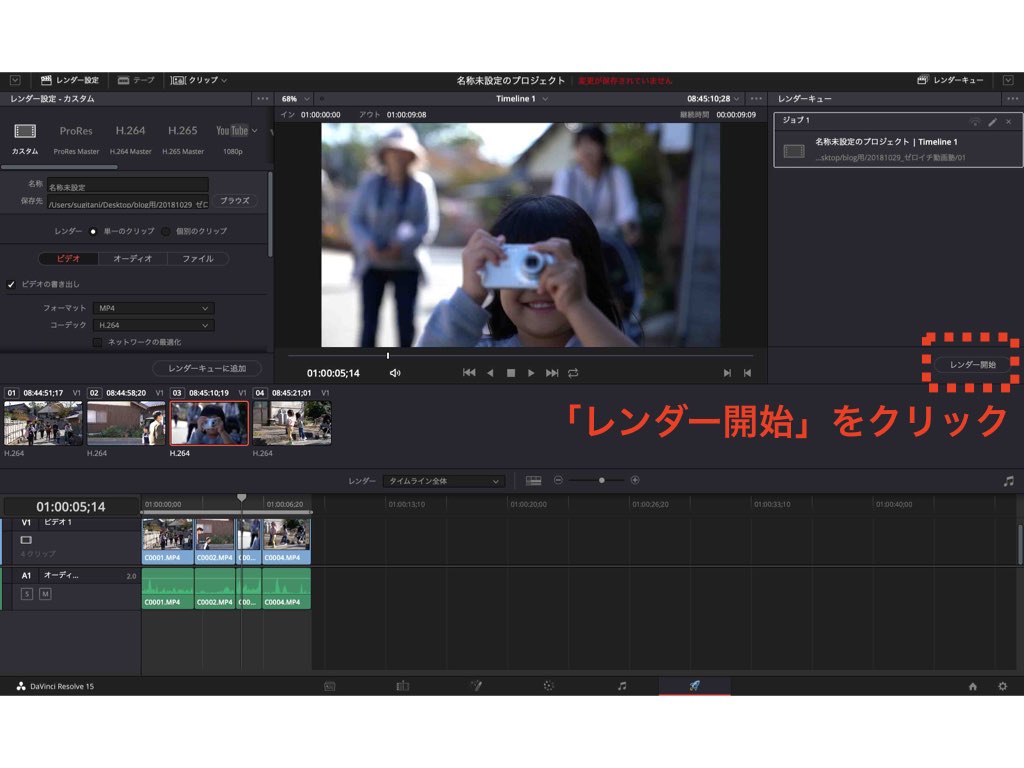Edit Job 1 with the pencil icon
Screen dimensions: 1024x768
[993, 122]
